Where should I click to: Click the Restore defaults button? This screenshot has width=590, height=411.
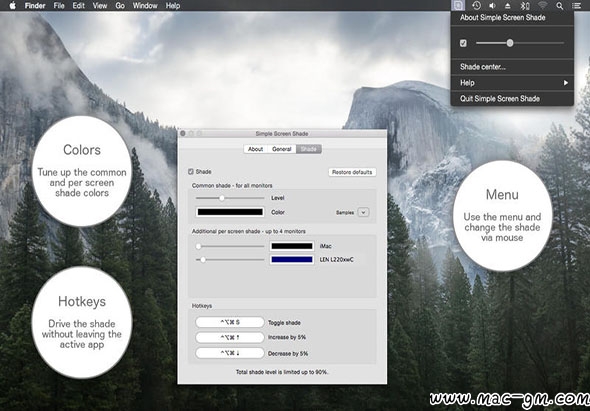(x=352, y=172)
